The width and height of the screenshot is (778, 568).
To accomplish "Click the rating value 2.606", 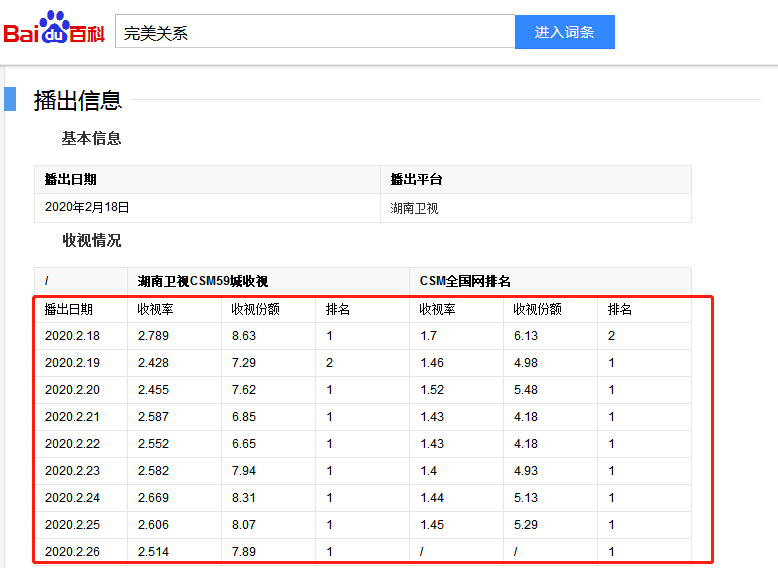I will 153,525.
